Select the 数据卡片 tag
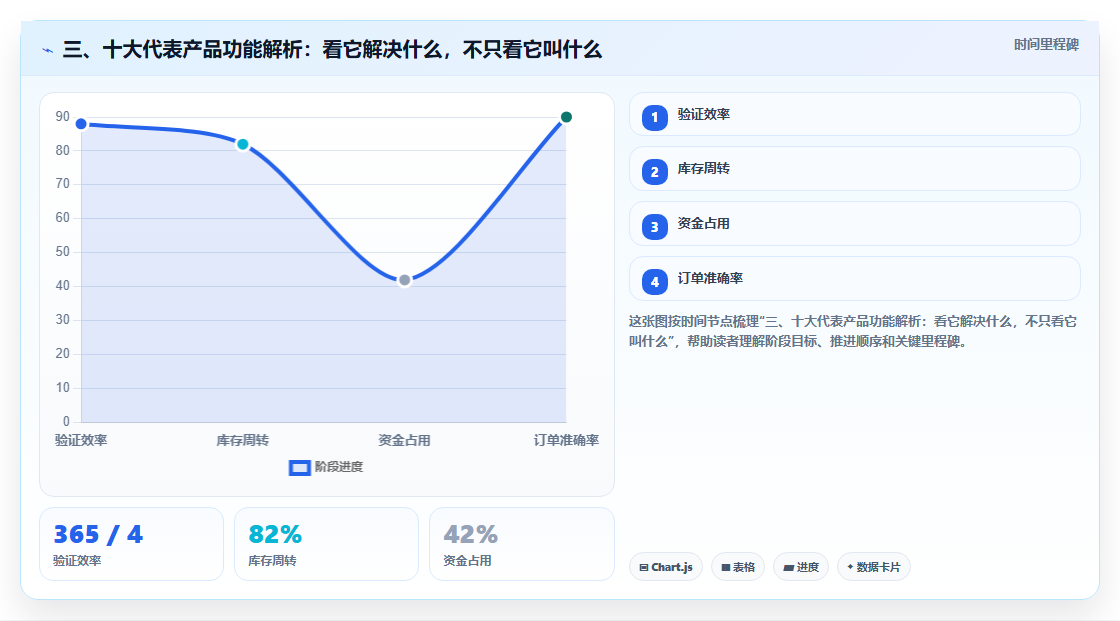The image size is (1120, 621). point(874,567)
